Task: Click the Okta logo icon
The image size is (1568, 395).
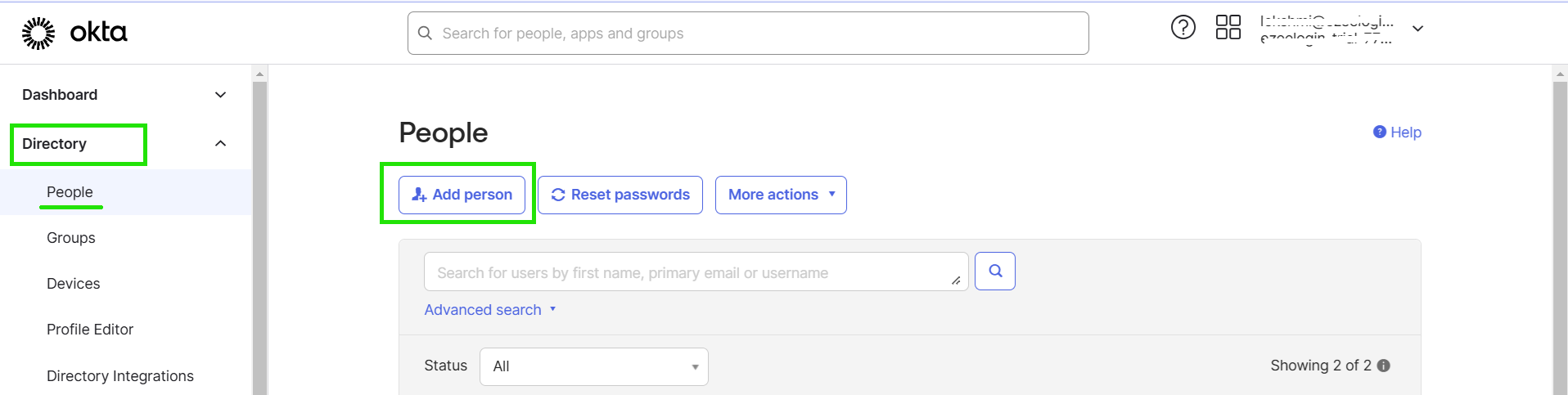Action: [x=38, y=33]
